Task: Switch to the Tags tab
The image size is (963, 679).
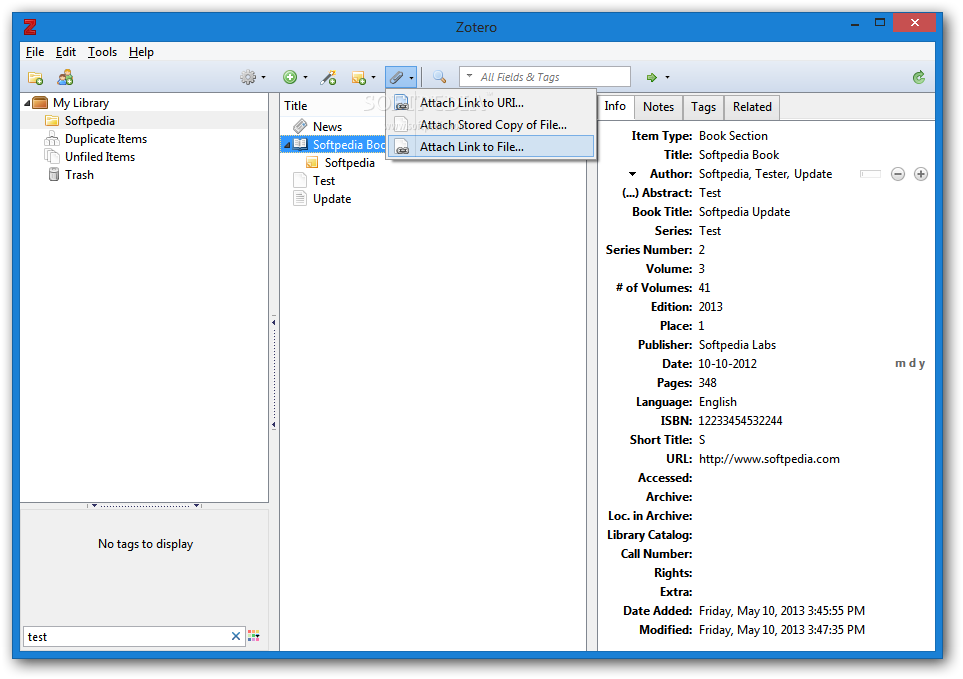Action: [x=703, y=107]
